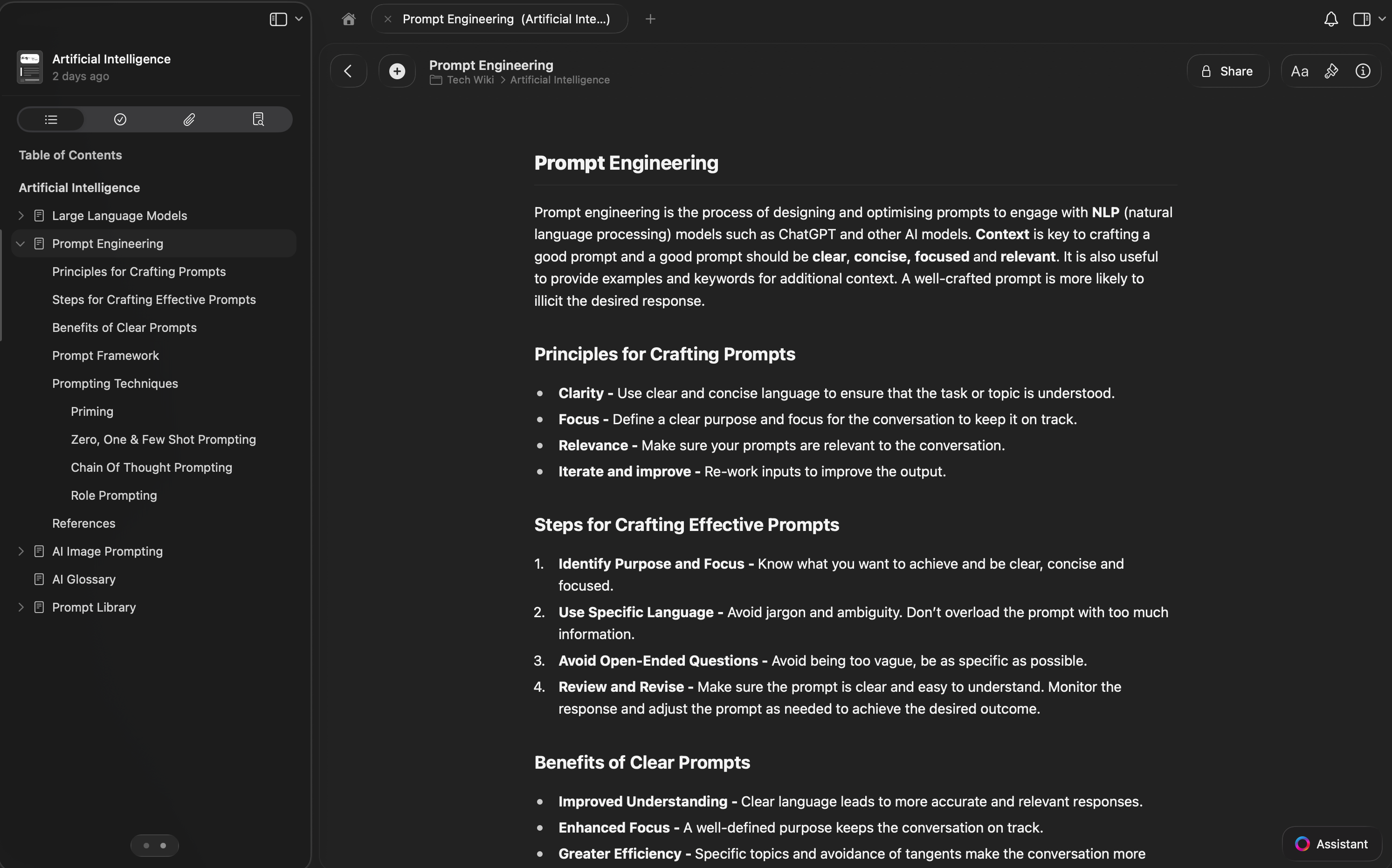Open the page info icon
This screenshot has width=1392, height=868.
(1363, 71)
